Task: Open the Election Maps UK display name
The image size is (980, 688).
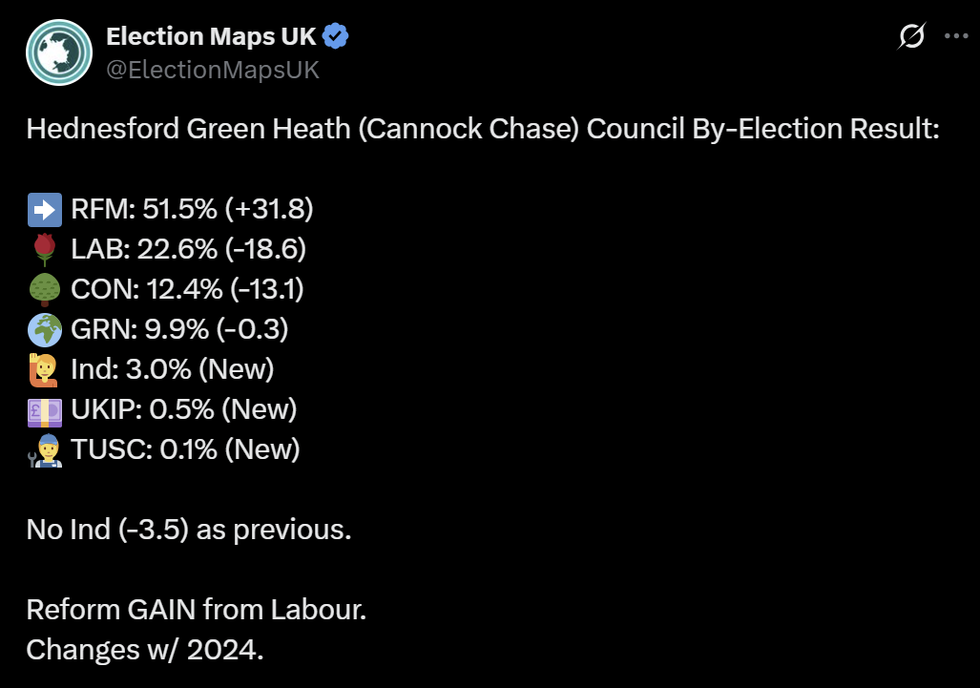Action: (x=211, y=37)
